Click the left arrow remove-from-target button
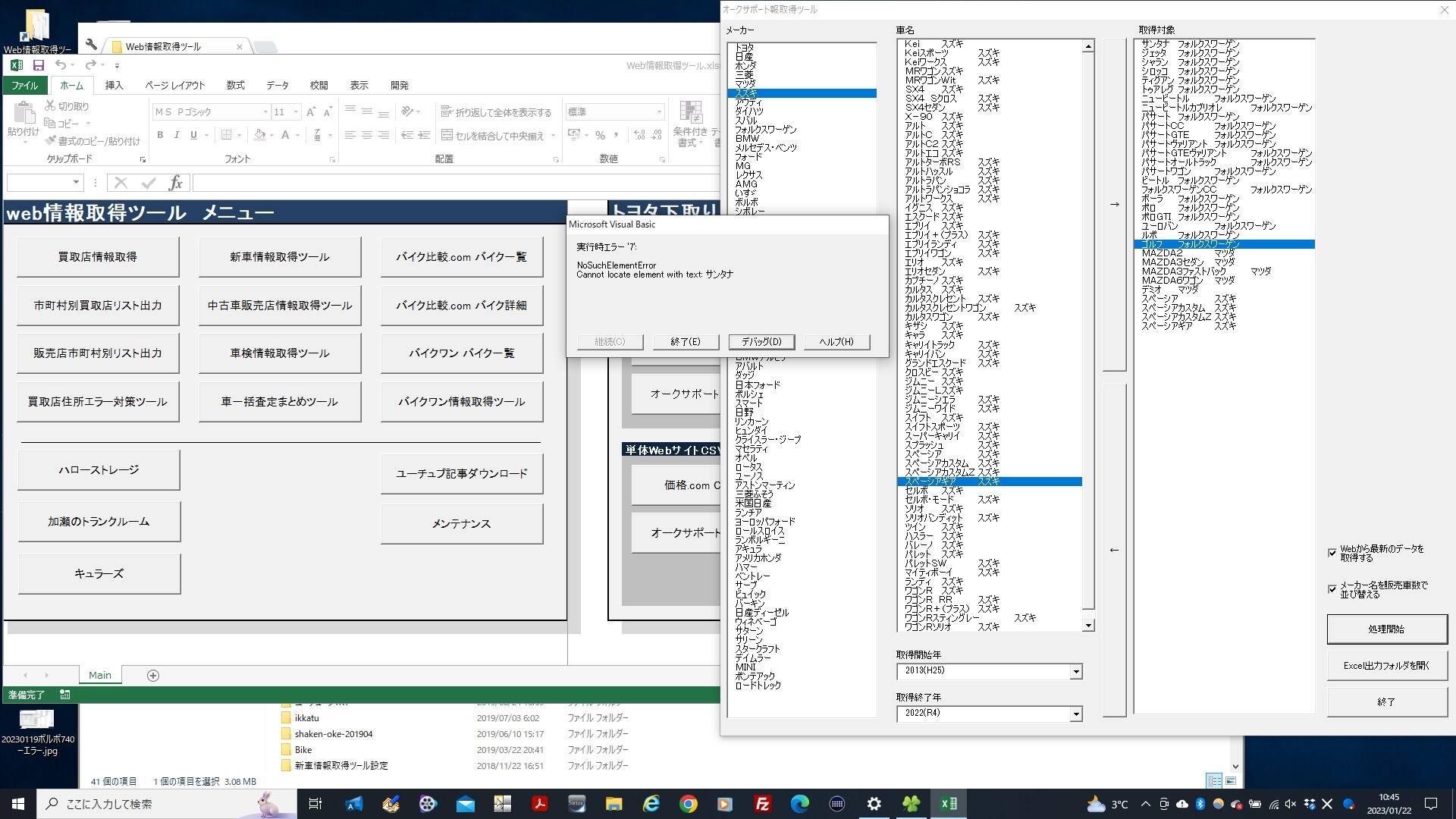The height and width of the screenshot is (819, 1456). coord(1114,550)
